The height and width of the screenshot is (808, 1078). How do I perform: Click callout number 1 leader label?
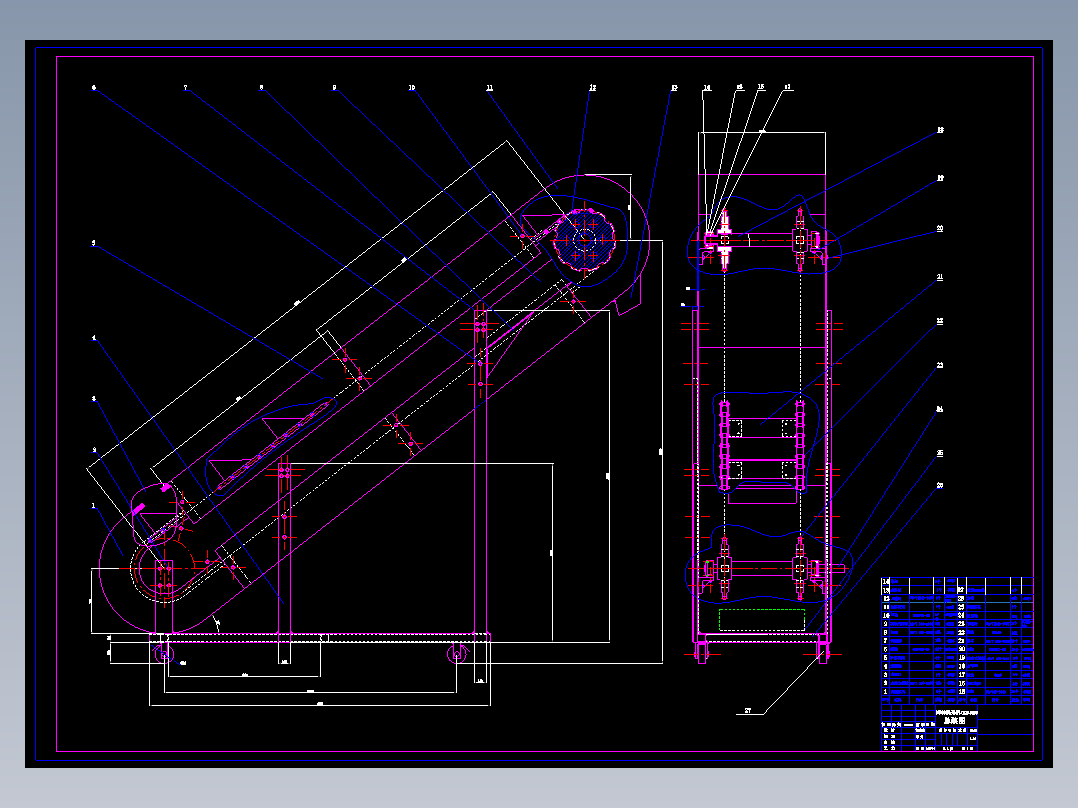pos(94,505)
